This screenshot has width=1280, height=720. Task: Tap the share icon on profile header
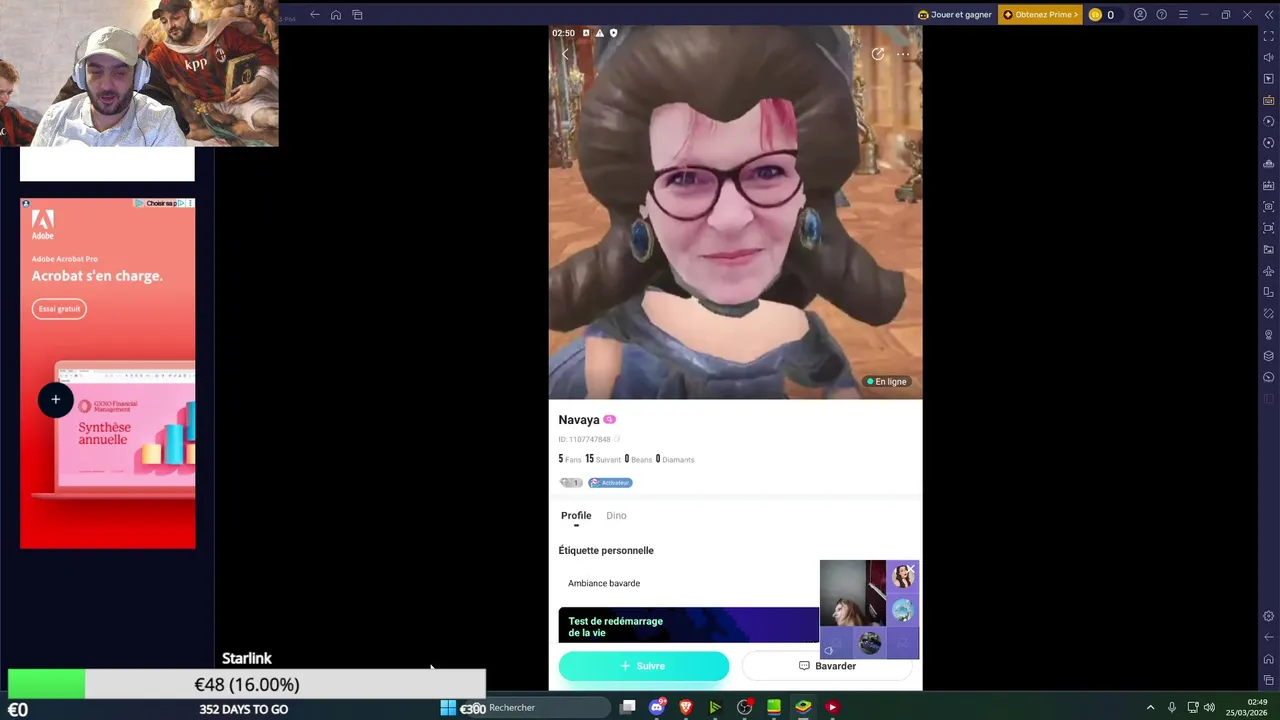point(877,54)
